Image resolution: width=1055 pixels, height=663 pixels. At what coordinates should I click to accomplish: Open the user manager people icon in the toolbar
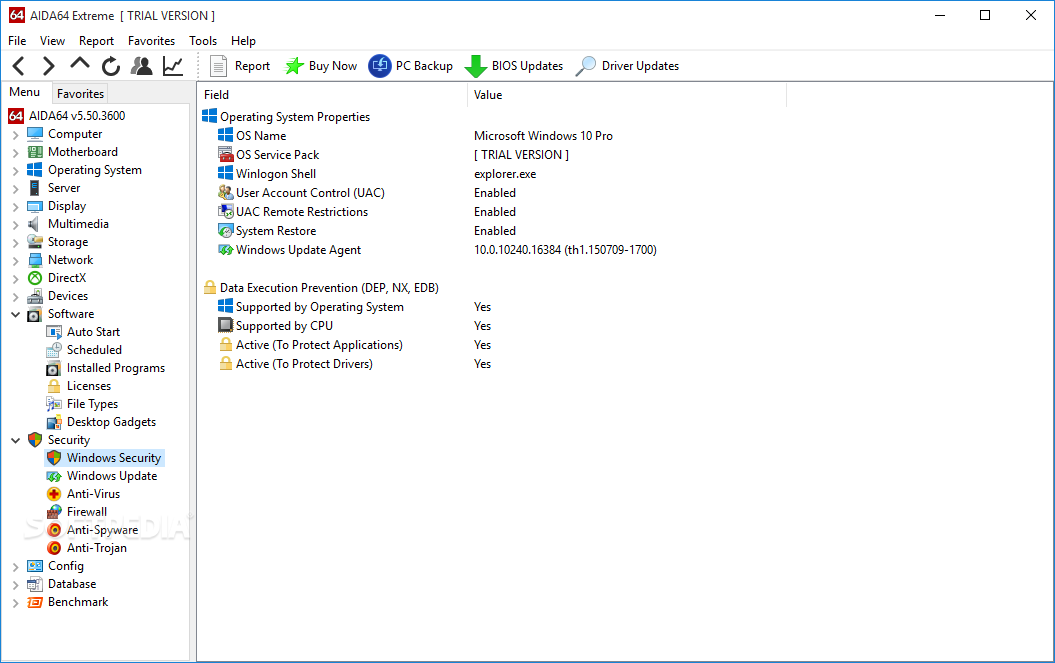pyautogui.click(x=141, y=66)
